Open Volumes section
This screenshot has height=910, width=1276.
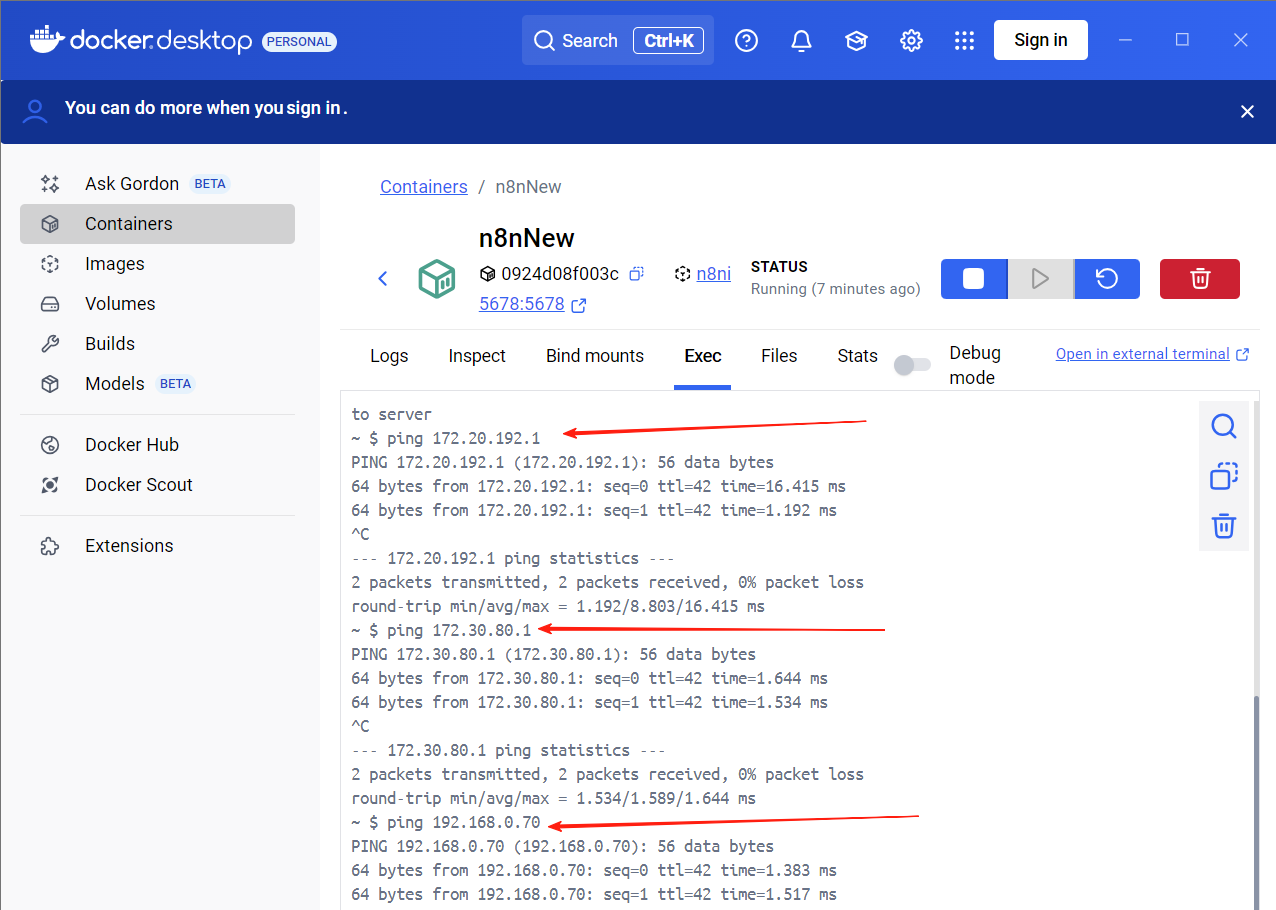157,304
